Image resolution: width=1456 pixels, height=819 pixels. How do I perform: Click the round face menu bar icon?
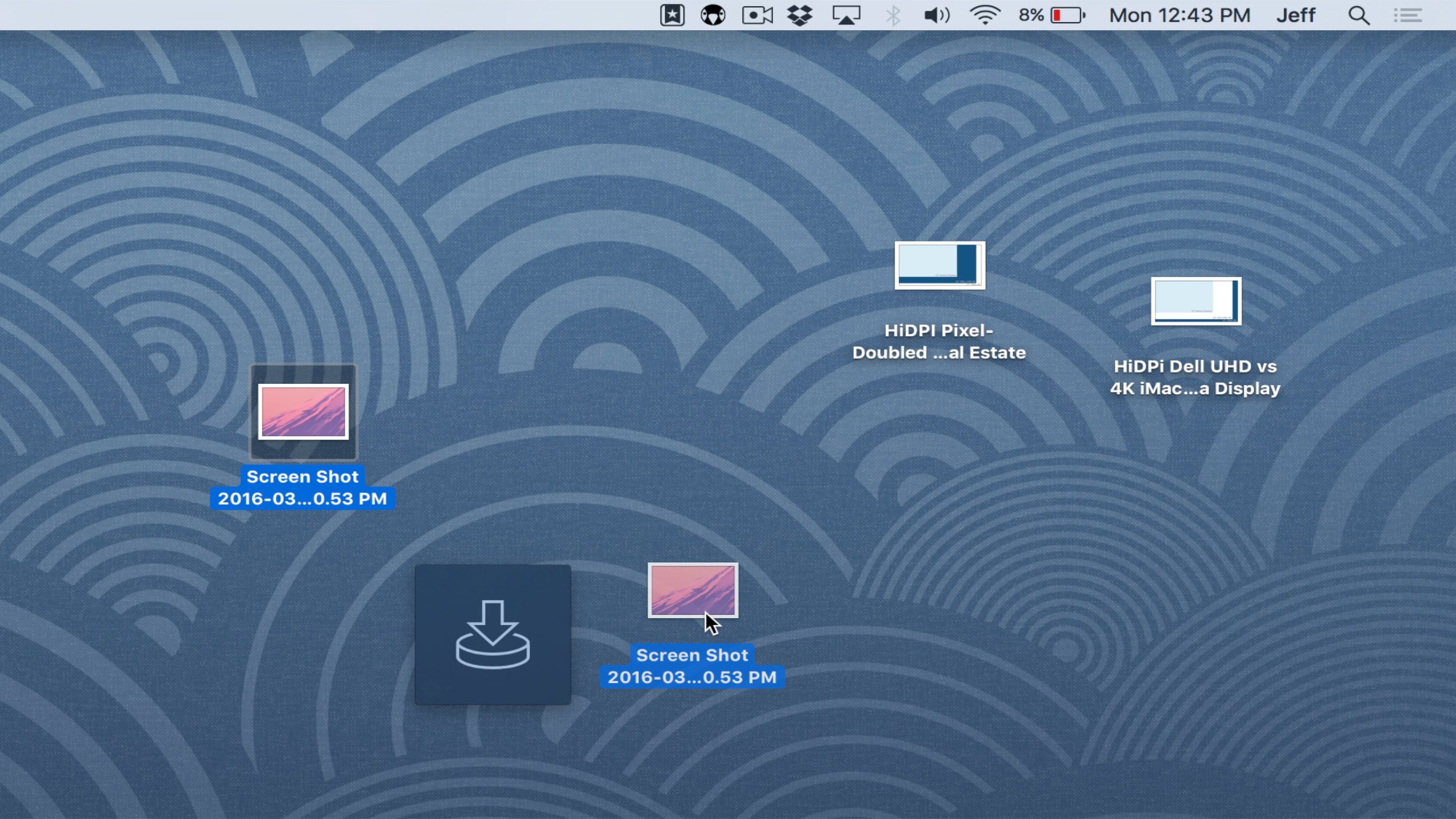pos(713,15)
